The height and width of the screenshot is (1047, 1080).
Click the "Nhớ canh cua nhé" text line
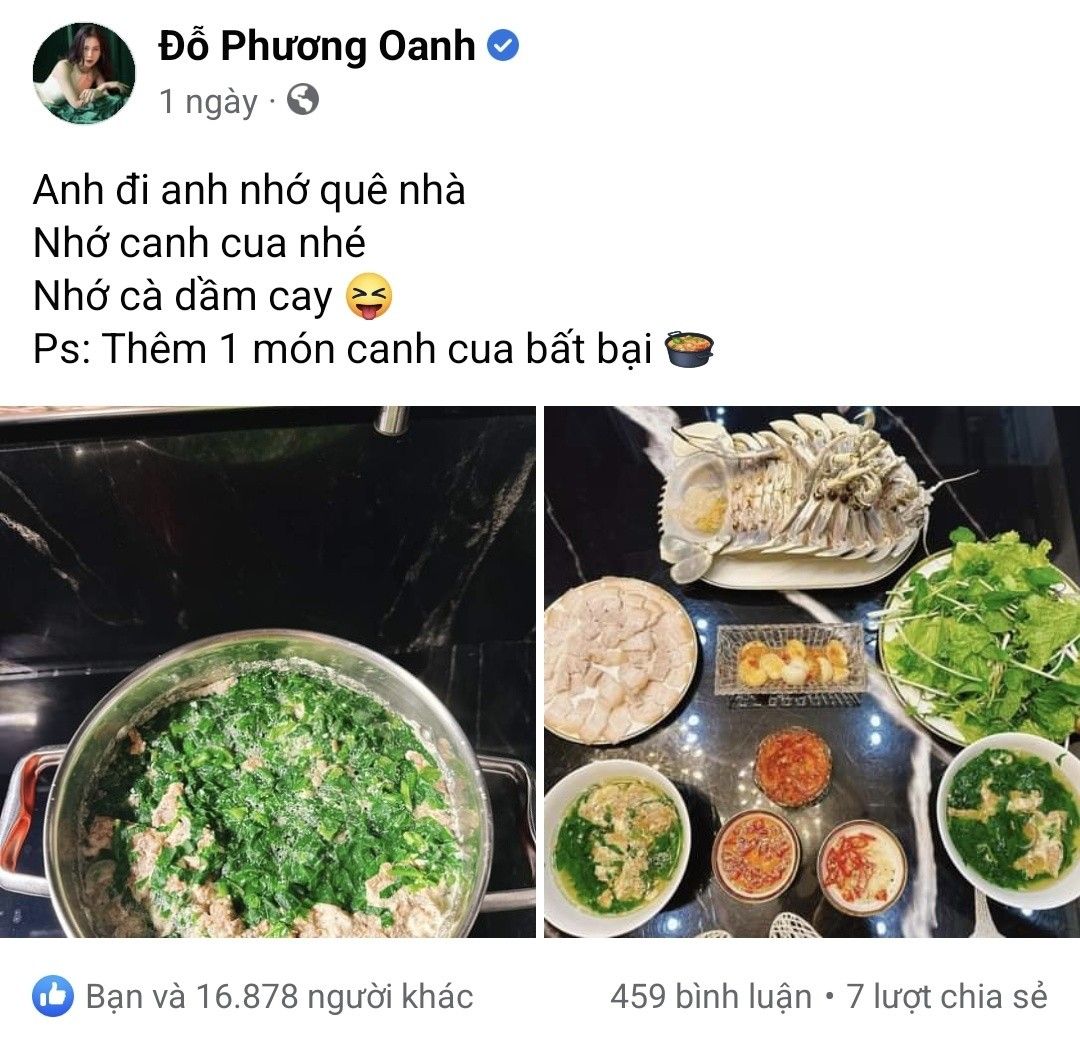199,243
